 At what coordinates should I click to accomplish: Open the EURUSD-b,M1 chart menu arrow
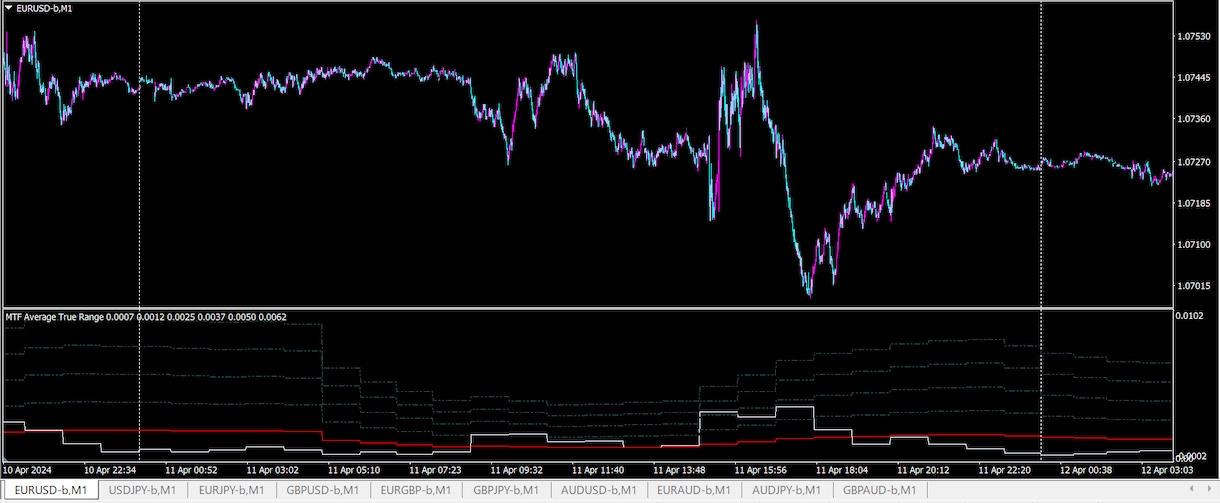coord(9,7)
